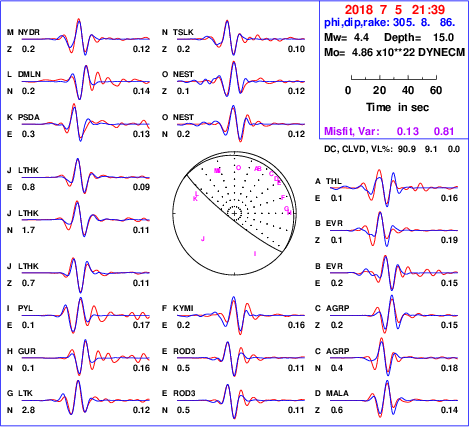Click the THL E-component waveform
Image resolution: width=469 pixels, height=427 pixels.
[394, 188]
